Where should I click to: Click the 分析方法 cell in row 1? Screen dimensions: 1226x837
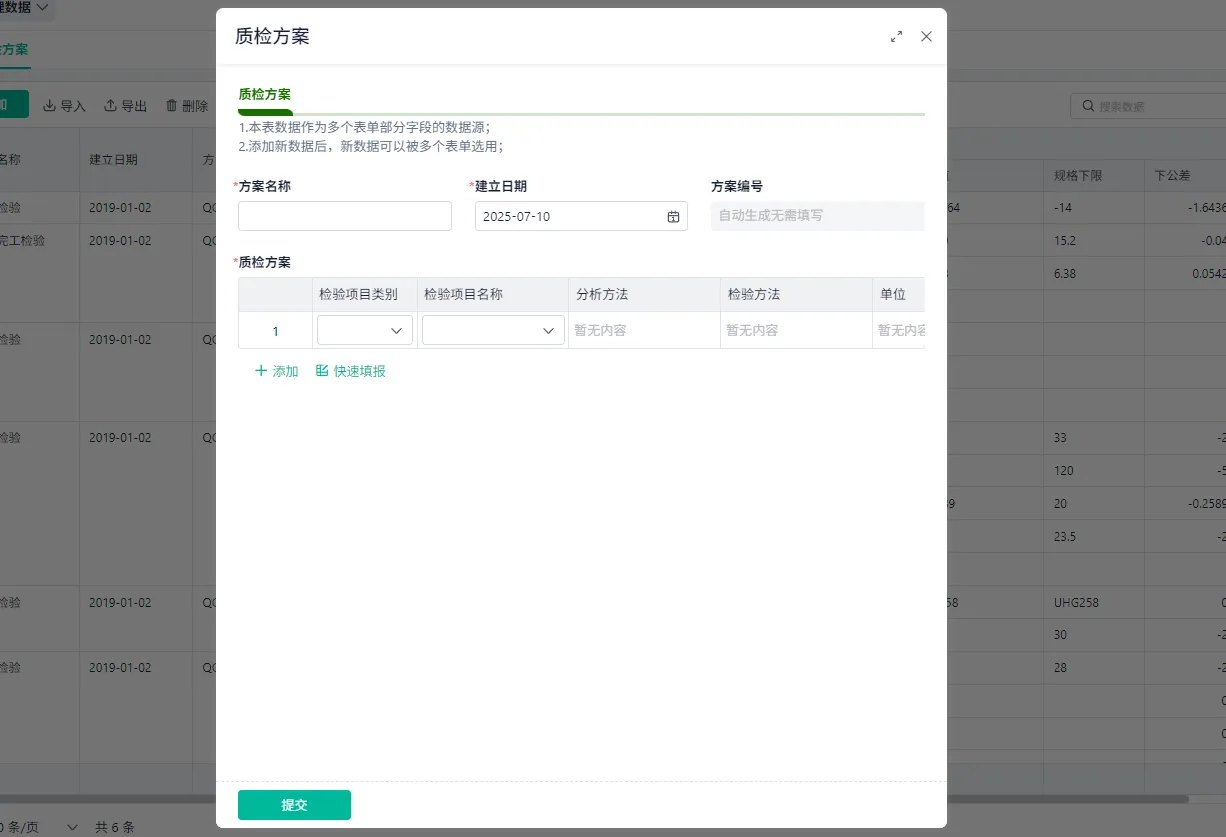[645, 330]
